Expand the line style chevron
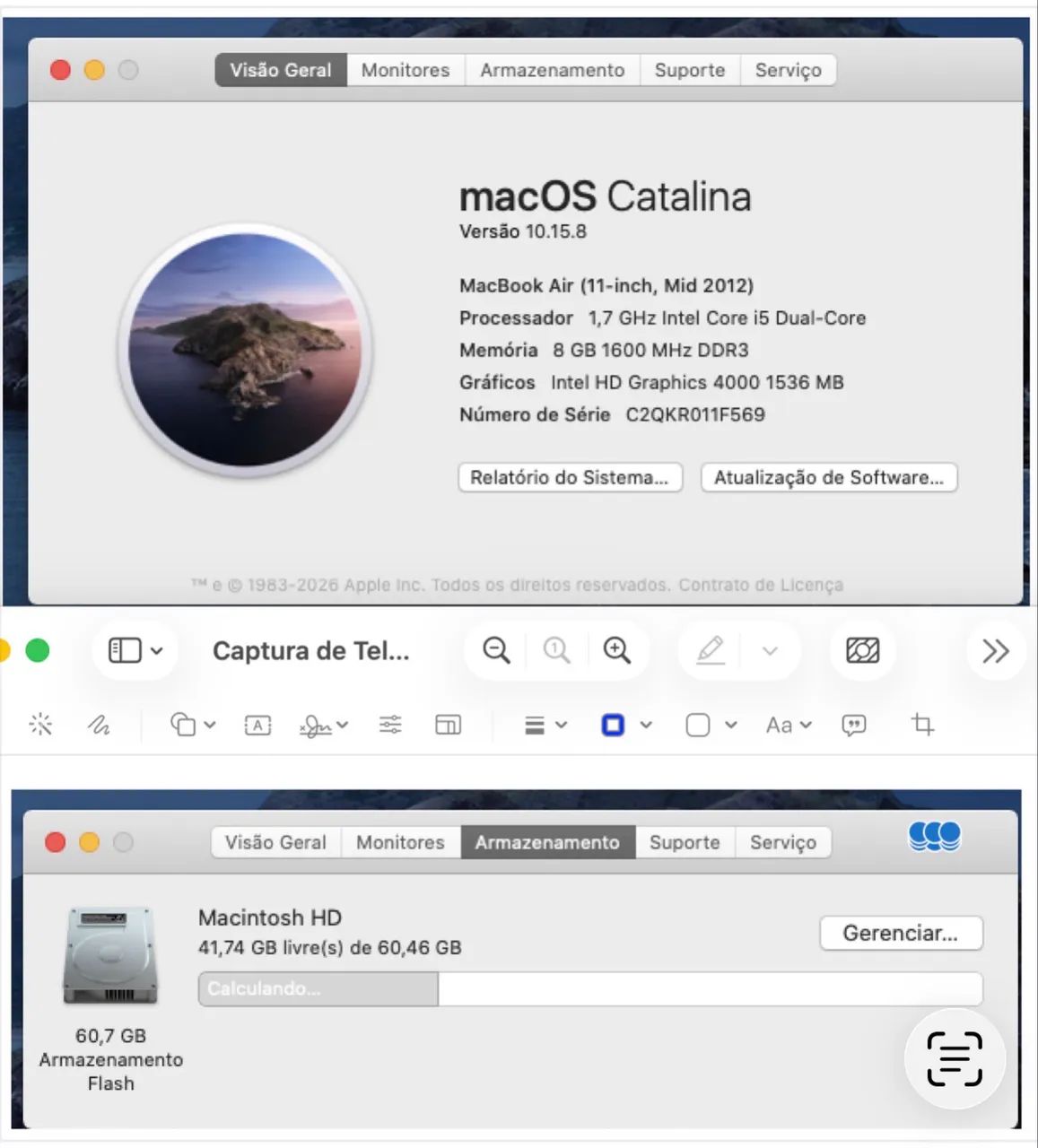Screen dimensions: 1038x1148 tap(562, 725)
